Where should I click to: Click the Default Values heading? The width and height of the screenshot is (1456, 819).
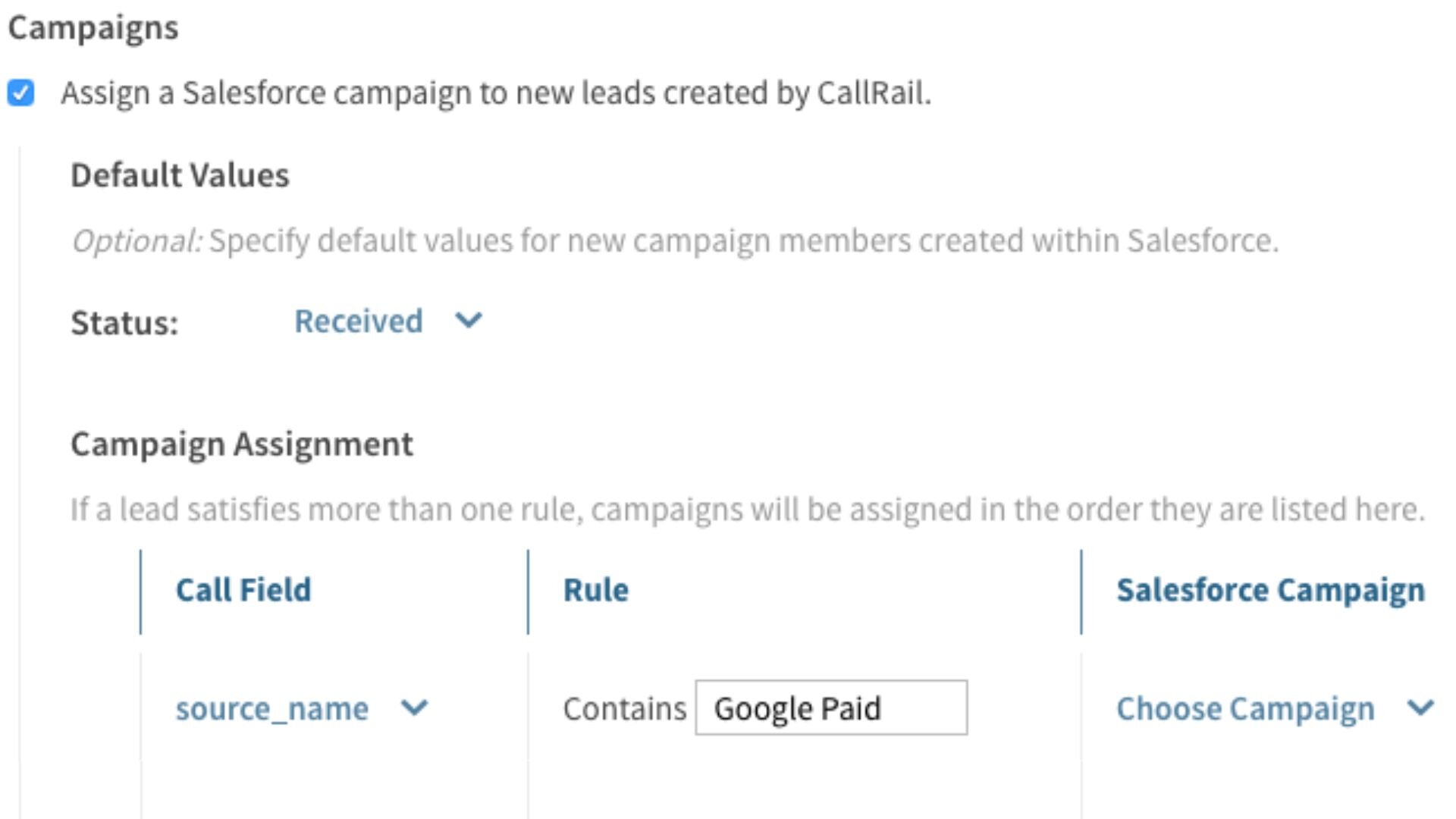180,175
